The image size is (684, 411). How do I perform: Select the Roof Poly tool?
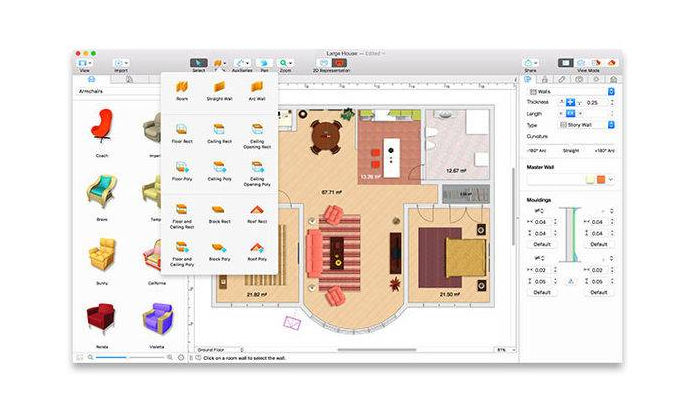pos(257,250)
